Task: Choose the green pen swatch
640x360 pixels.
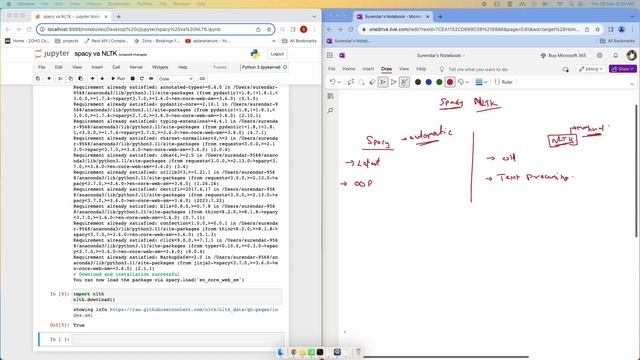Action: point(439,82)
